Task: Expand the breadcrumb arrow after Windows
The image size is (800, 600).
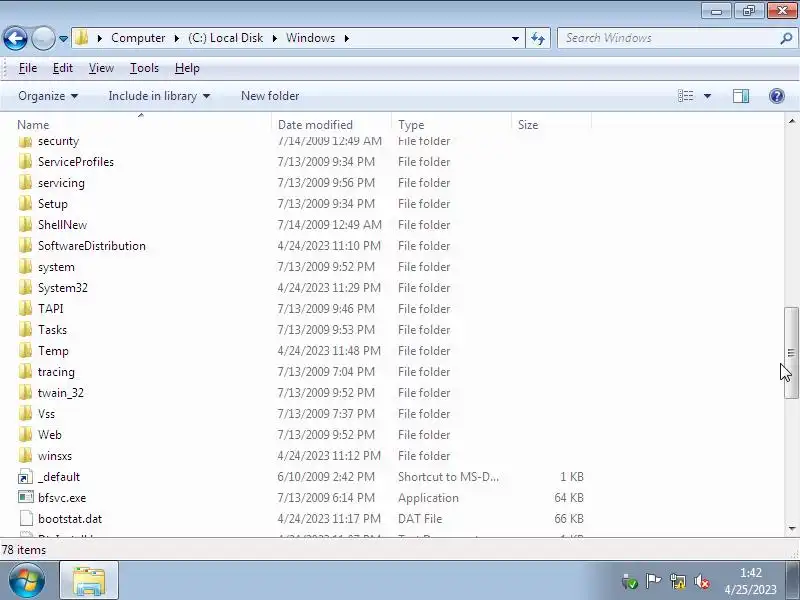Action: pos(347,38)
